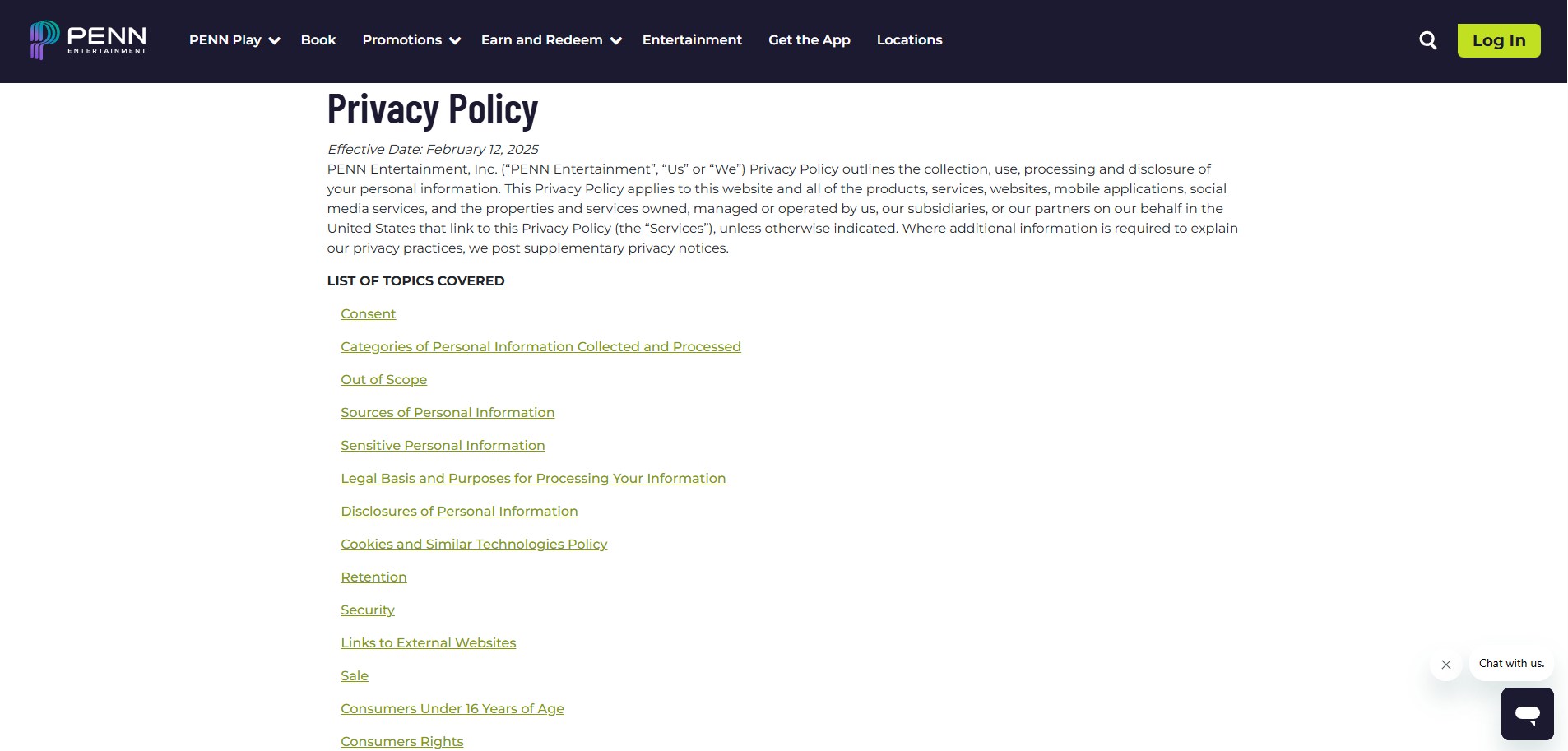Viewport: 1568px width, 751px height.
Task: Open Links to External Websites link
Action: 429,643
